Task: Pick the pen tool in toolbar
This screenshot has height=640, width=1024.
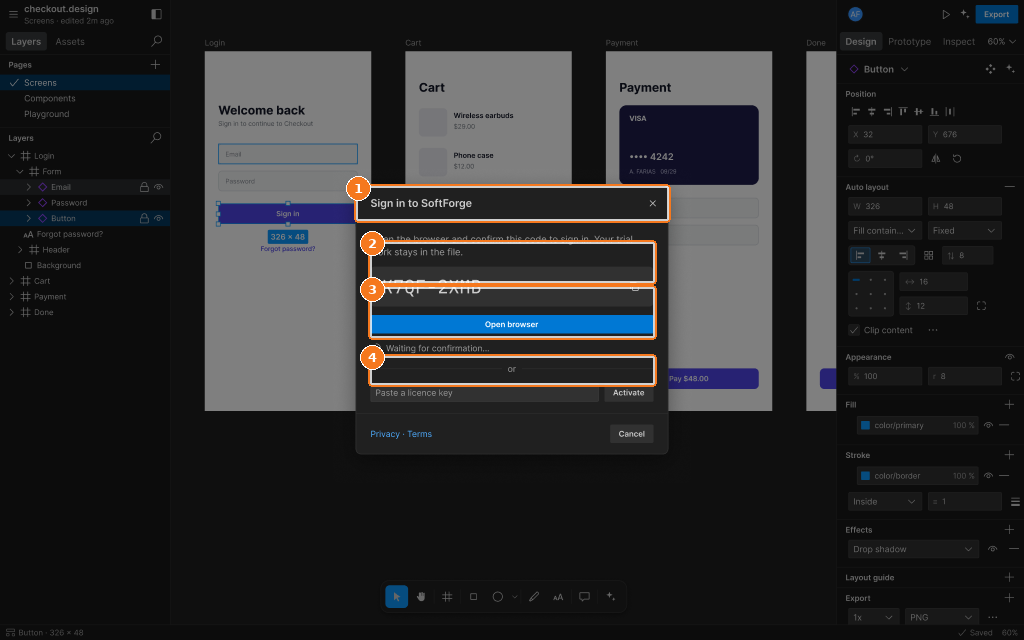Action: click(x=534, y=596)
